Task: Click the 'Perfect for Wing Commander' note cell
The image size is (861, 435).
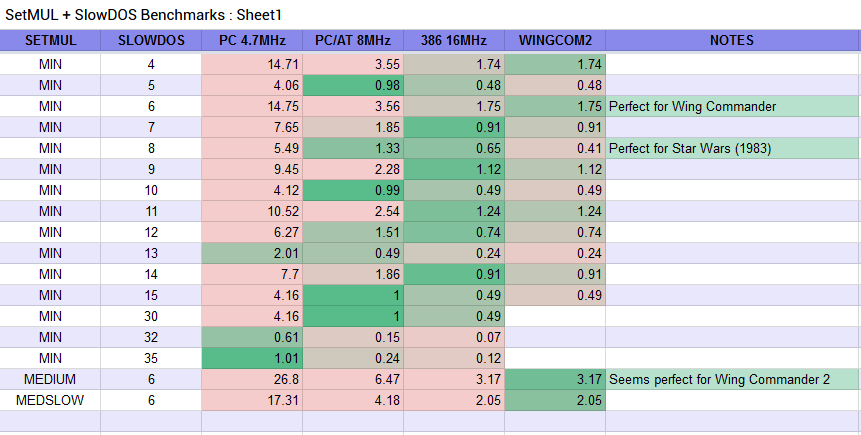Action: tap(733, 107)
